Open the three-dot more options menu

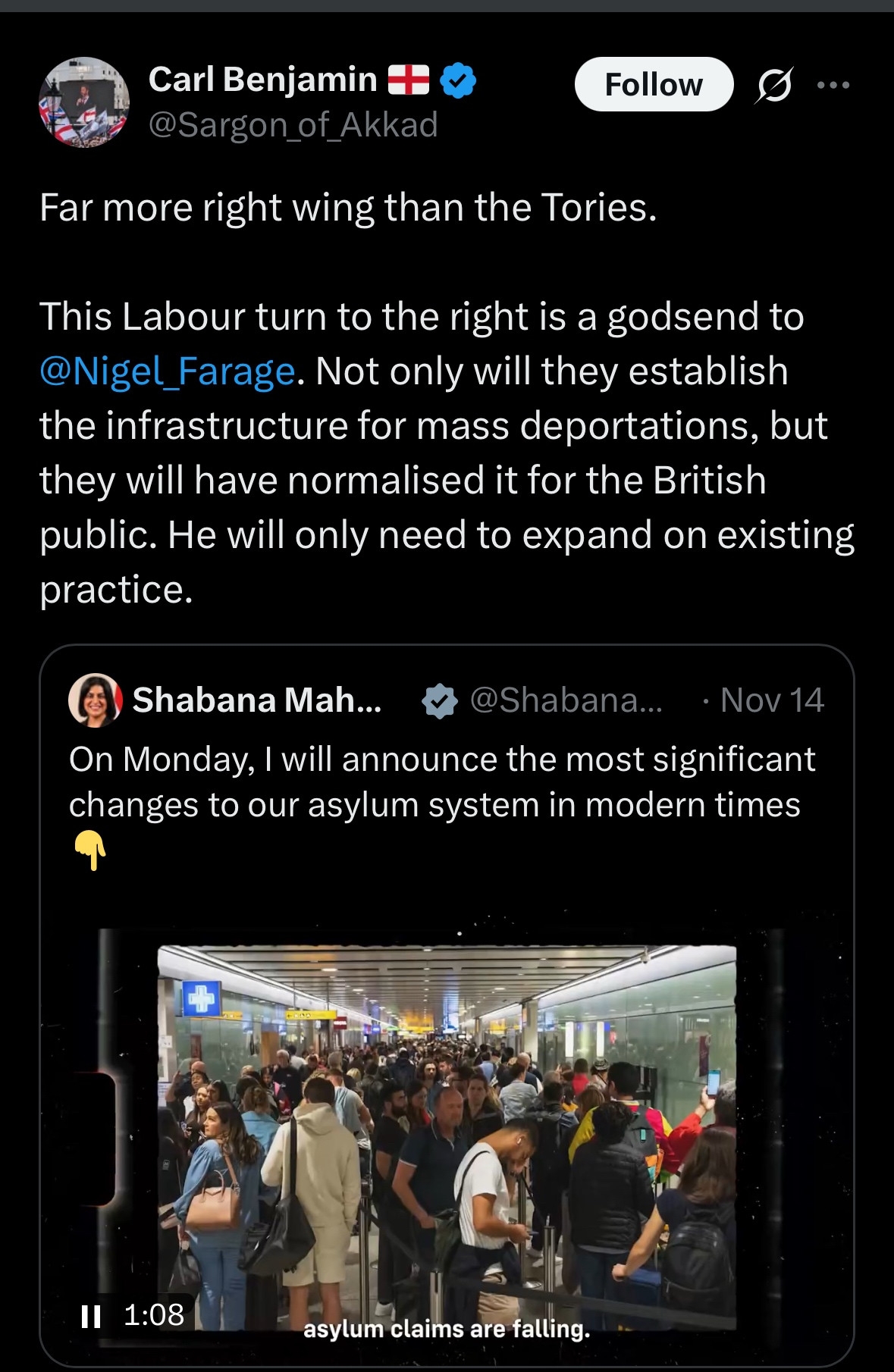tap(833, 85)
